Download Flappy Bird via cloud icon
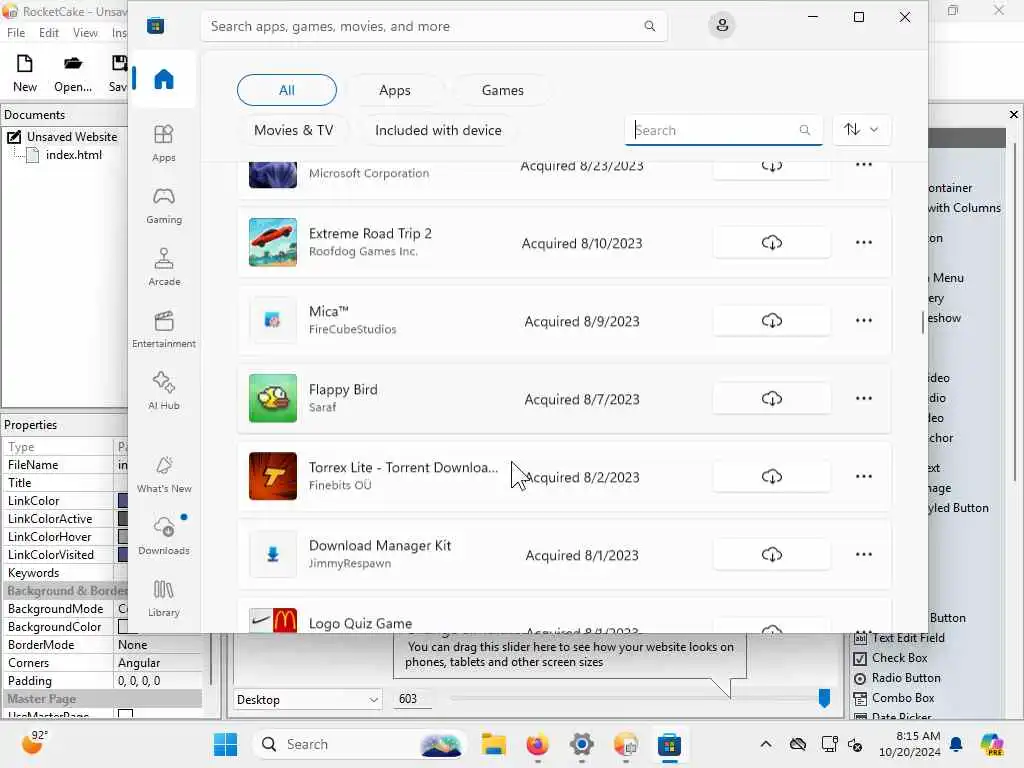Image resolution: width=1024 pixels, height=768 pixels. tap(771, 398)
